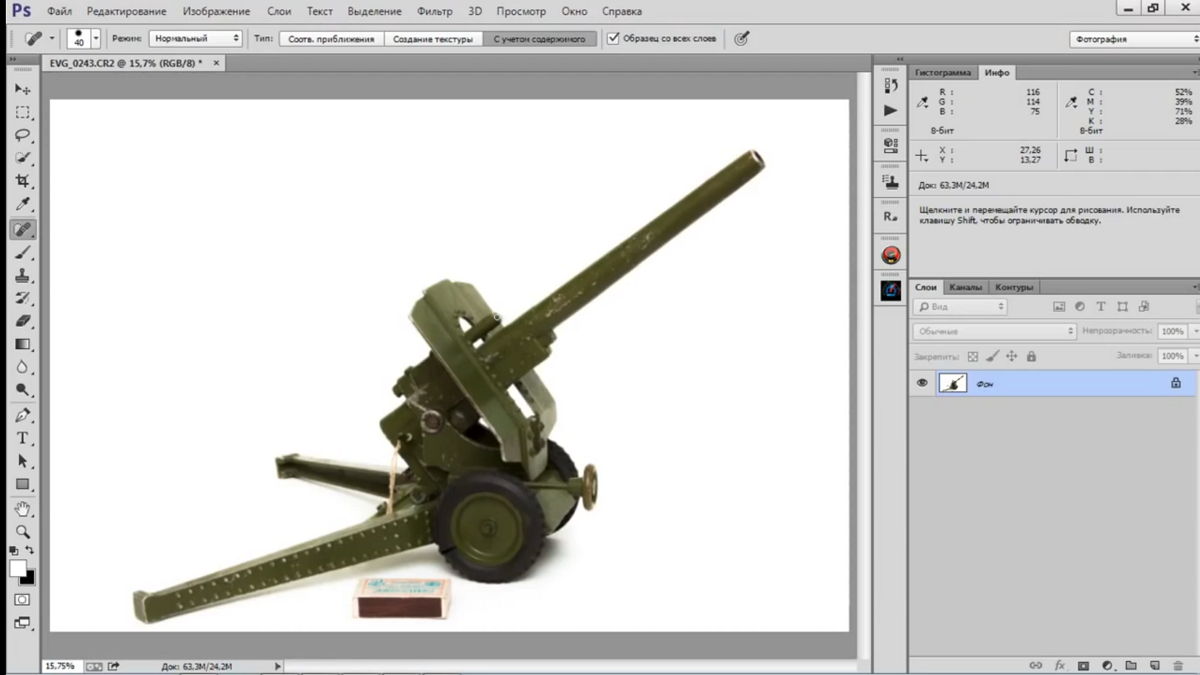Activate the Horizontal Type tool
The image size is (1200, 675).
coord(22,439)
